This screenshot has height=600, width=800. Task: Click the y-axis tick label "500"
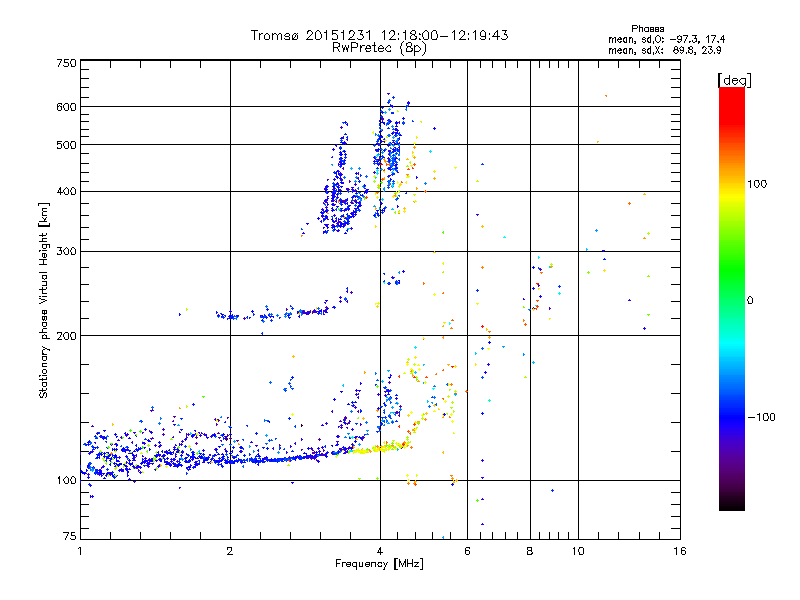[x=67, y=145]
